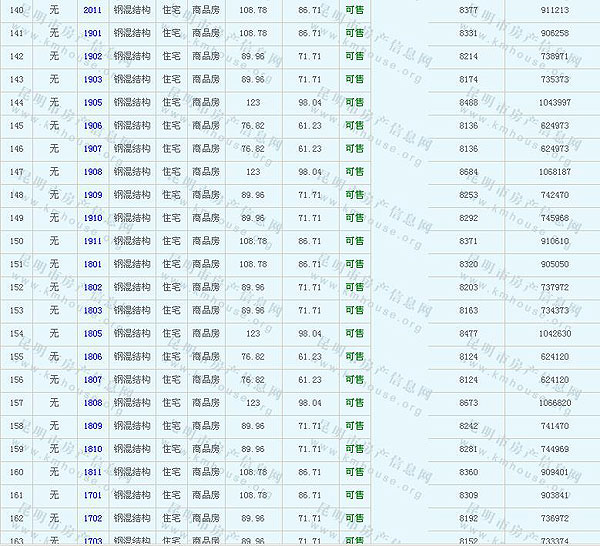Click room 1901 link
This screenshot has width=600, height=546.
pos(93,33)
